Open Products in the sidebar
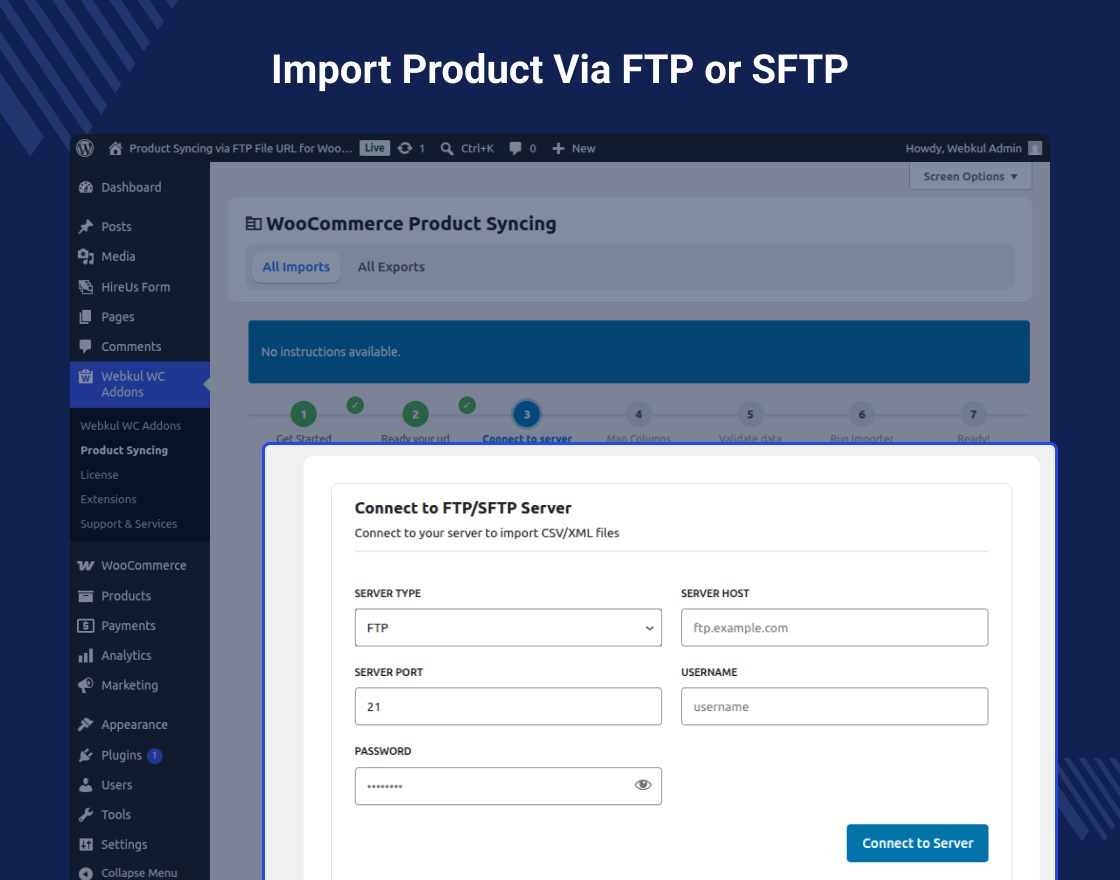 126,596
